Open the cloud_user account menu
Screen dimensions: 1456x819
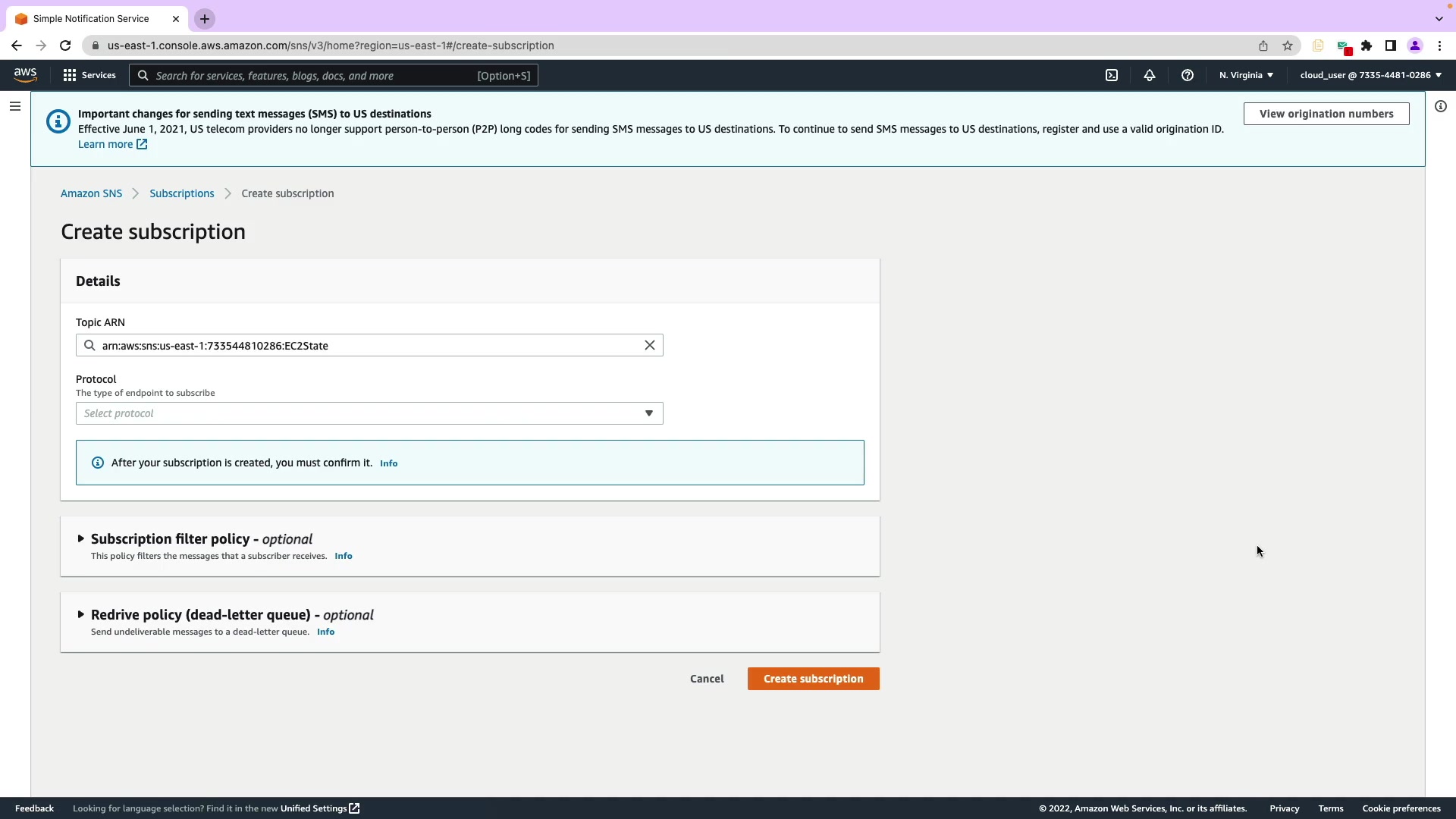(x=1370, y=75)
